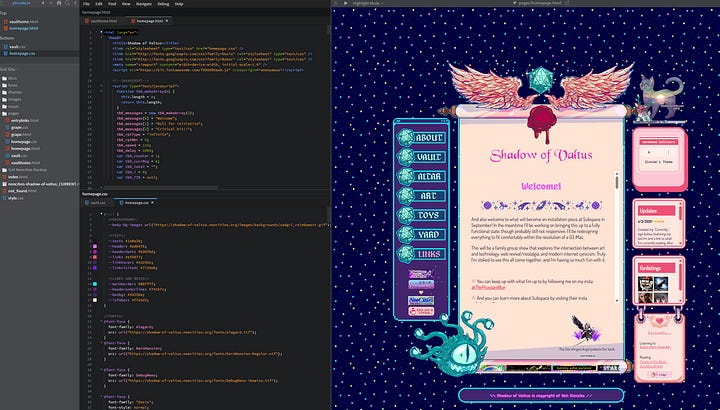Click the cat pixel art image
Screen dimensions: 720x410
pos(660,98)
